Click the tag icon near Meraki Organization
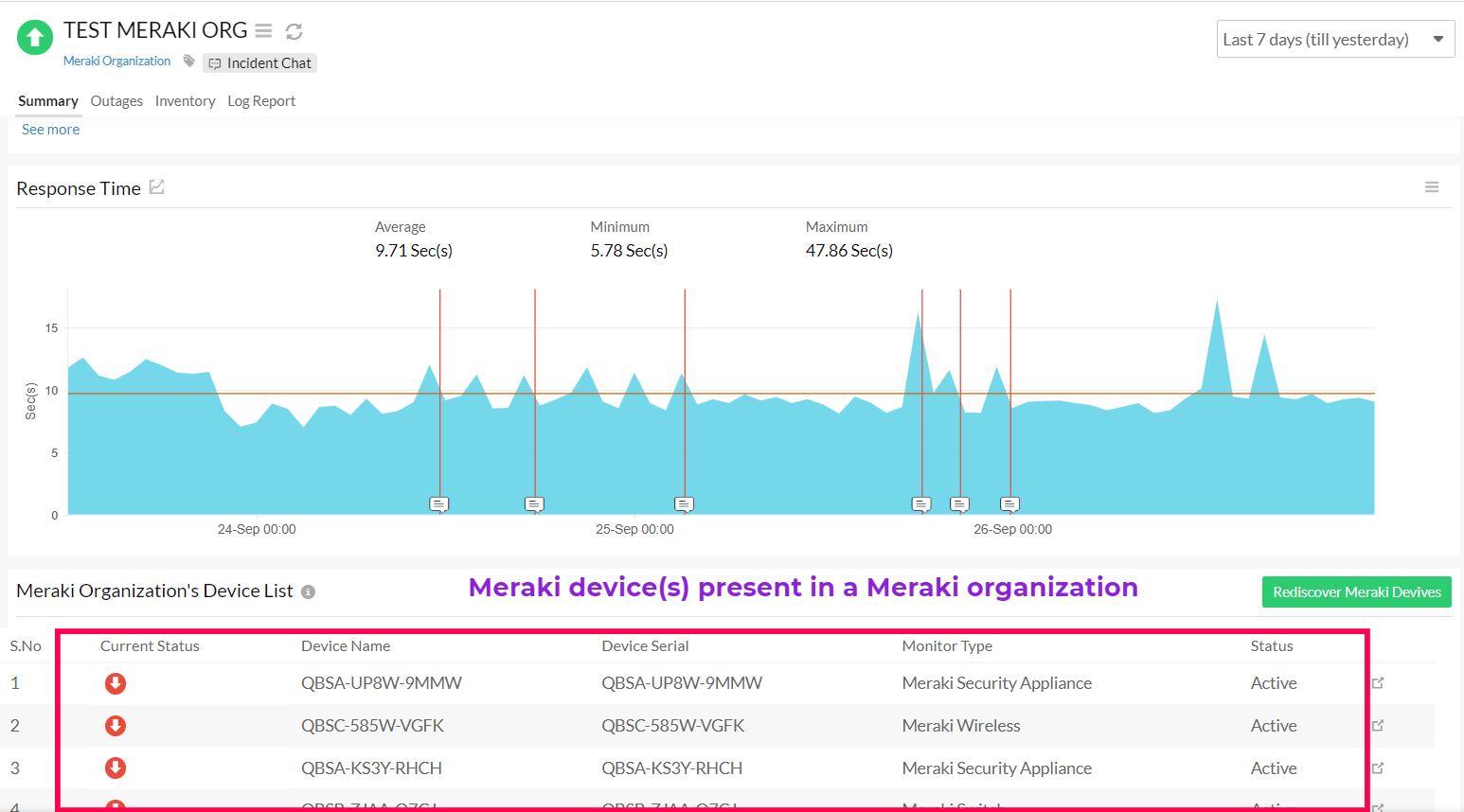 pyautogui.click(x=189, y=62)
